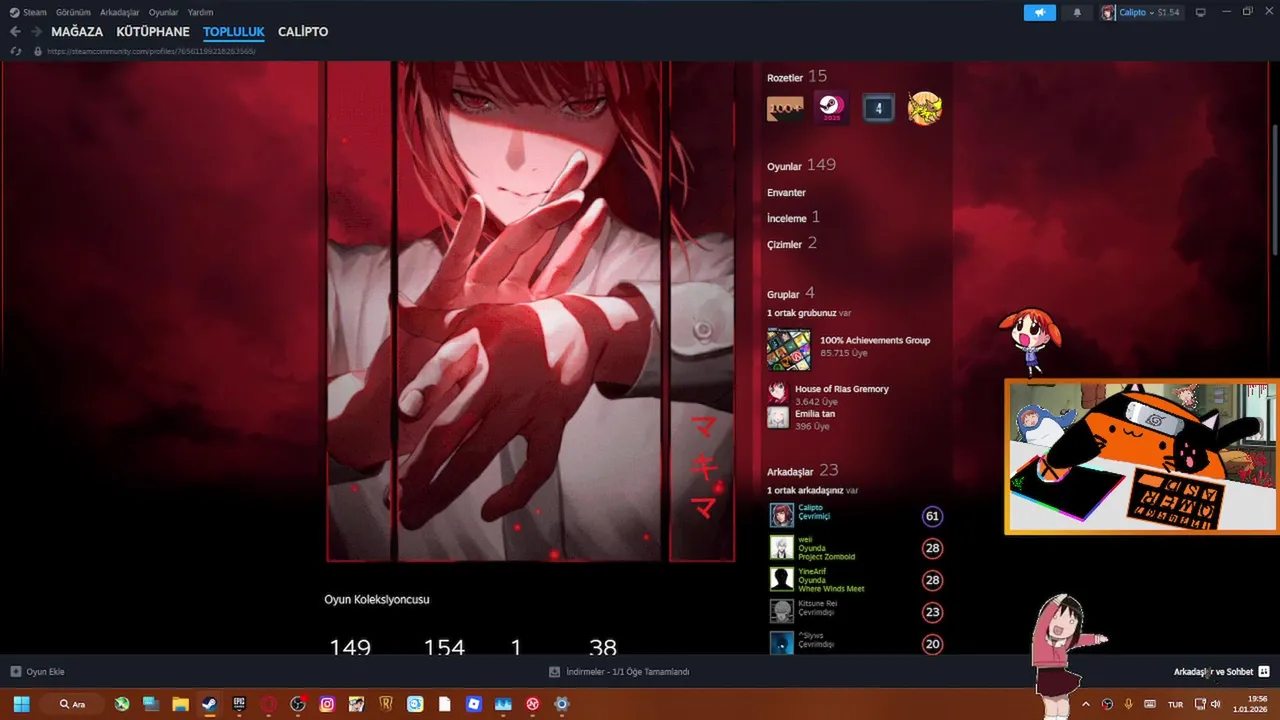The width and height of the screenshot is (1280, 720).
Task: Open File Explorer from the taskbar
Action: 180,704
